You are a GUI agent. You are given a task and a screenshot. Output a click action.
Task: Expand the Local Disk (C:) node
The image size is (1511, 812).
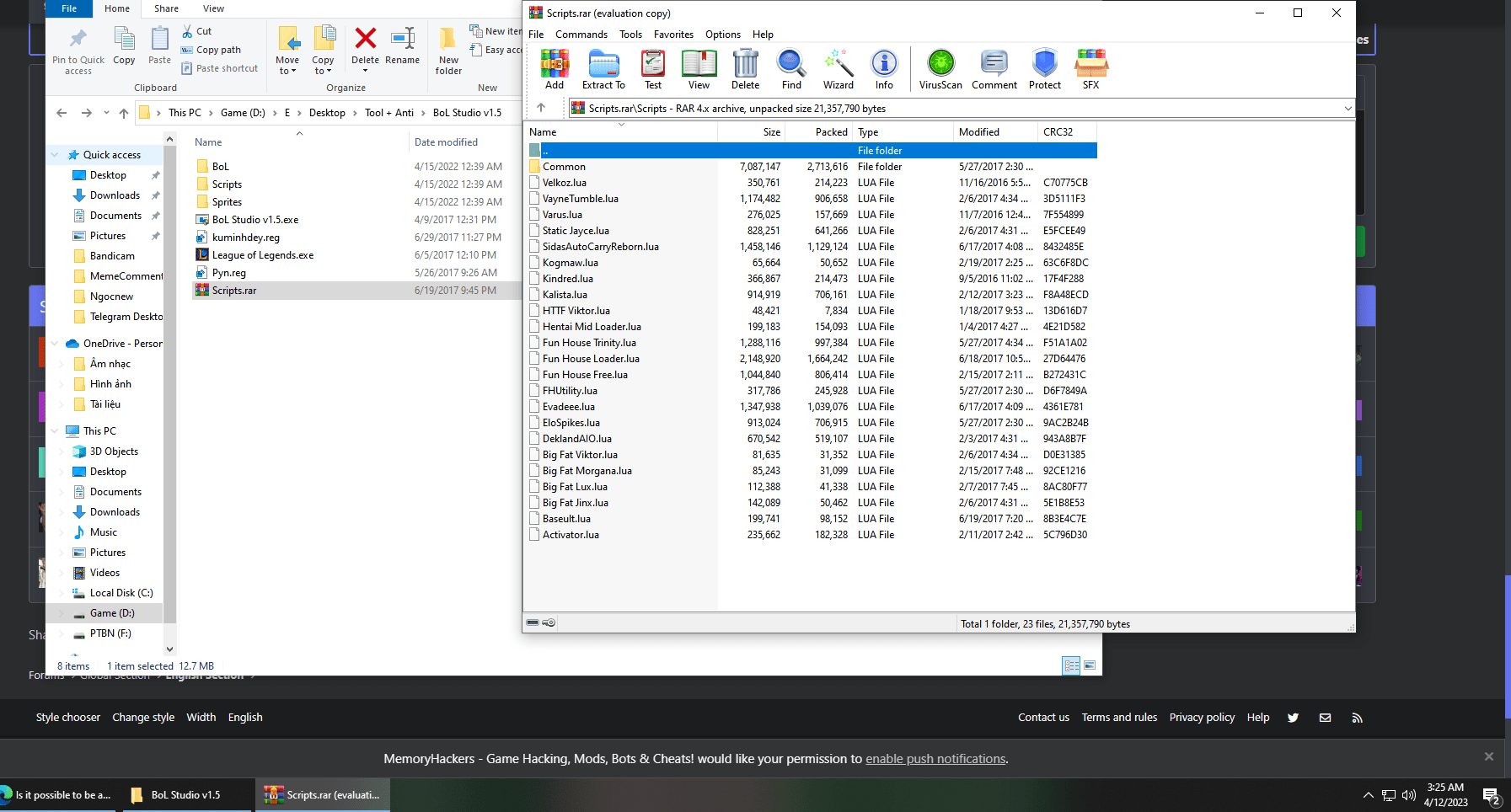click(x=62, y=593)
